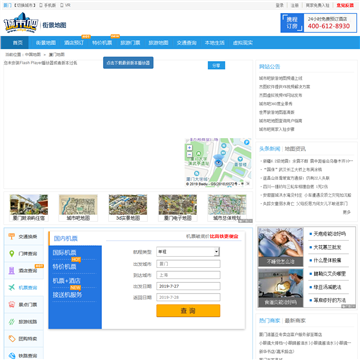Switch to the 头条新闻 tab
Viewport: 360px width, 360px height.
point(270,149)
